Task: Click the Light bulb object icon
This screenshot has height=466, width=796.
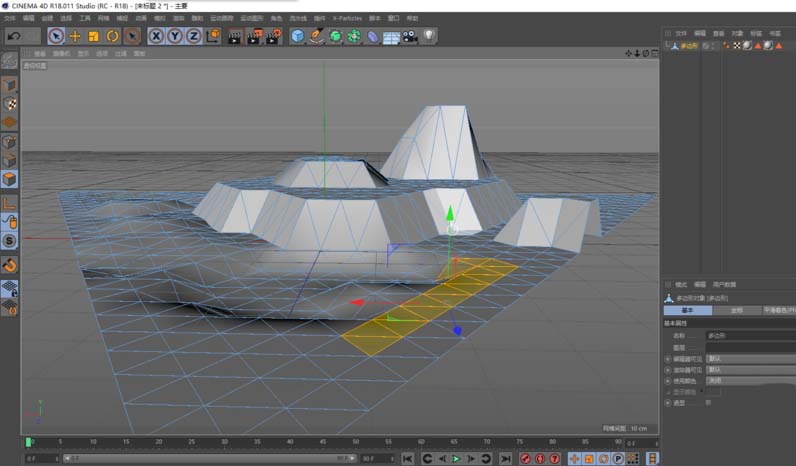Action: 429,36
